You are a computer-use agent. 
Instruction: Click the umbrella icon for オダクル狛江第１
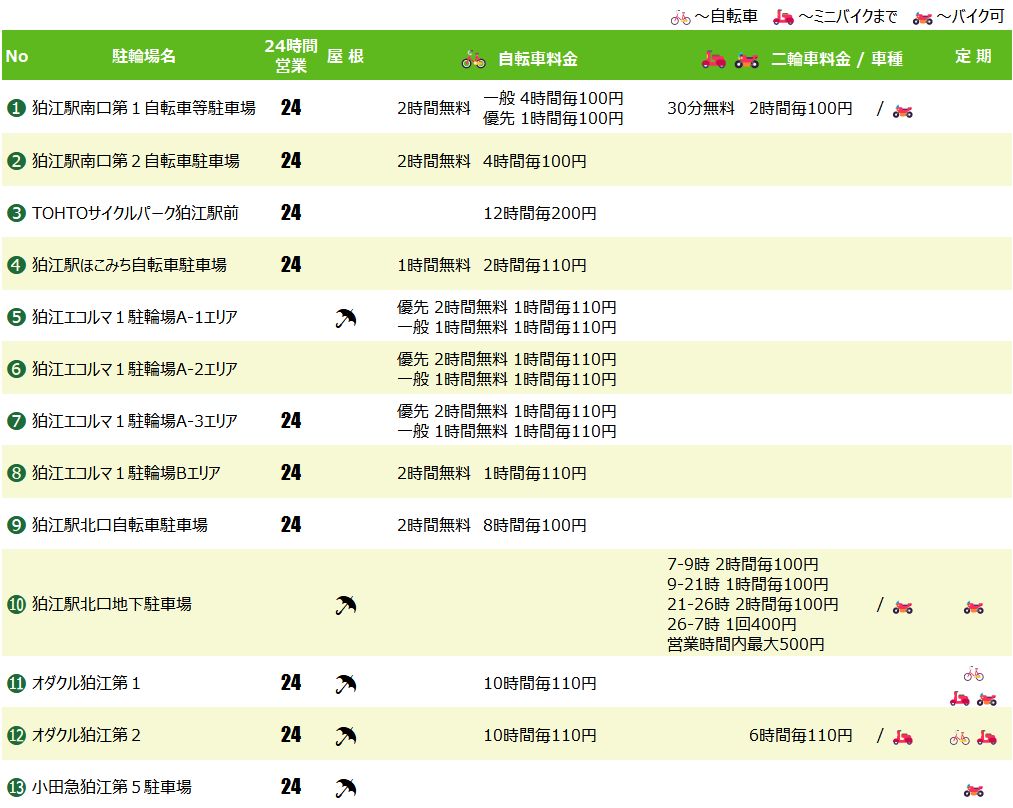tap(346, 684)
